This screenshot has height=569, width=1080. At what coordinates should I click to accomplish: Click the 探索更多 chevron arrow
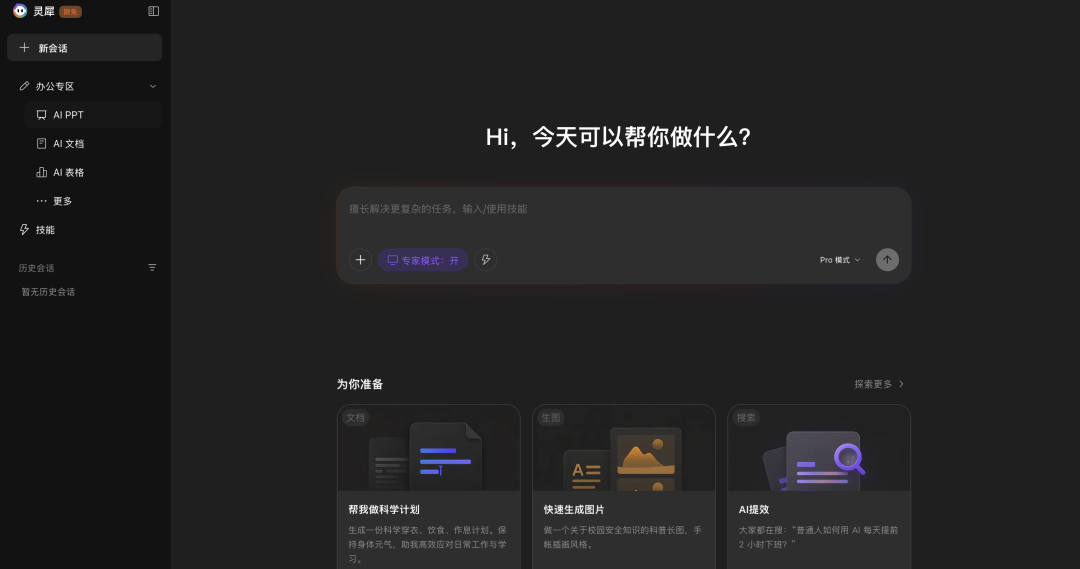coord(901,384)
